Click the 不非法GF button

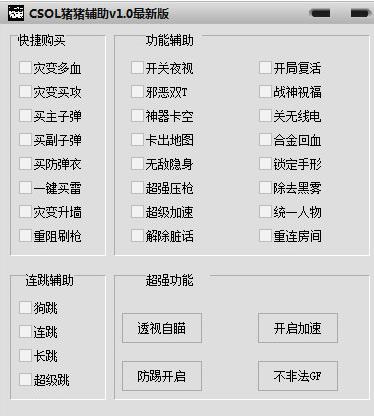coord(298,376)
